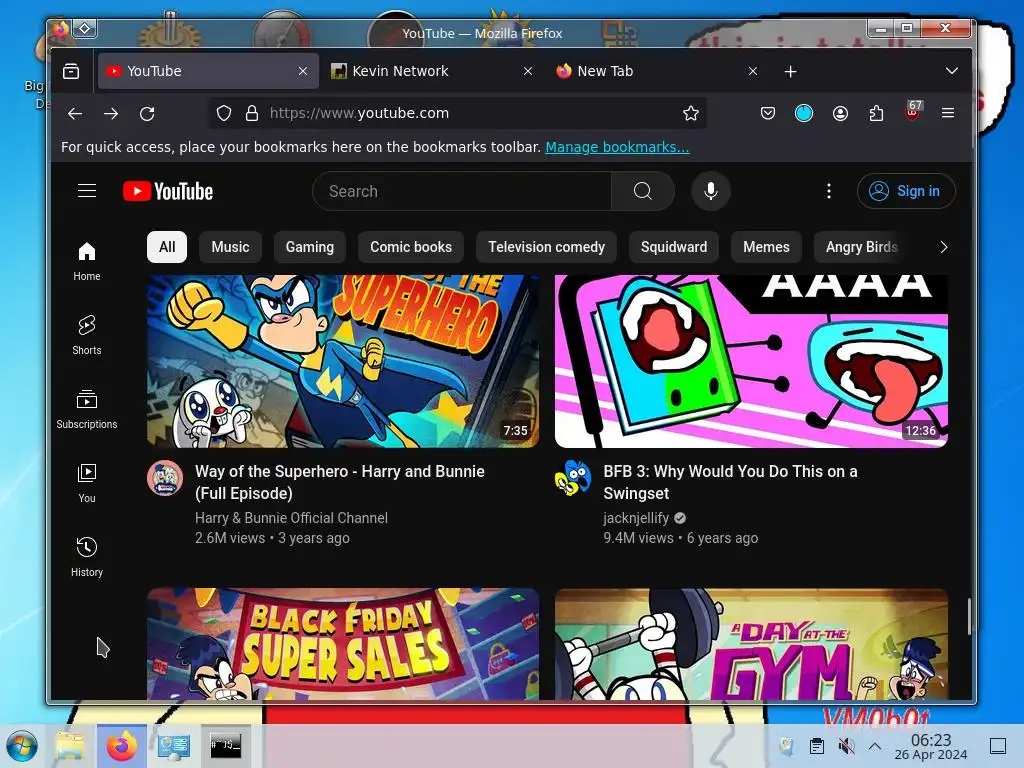Open Subscriptions in the sidebar

pyautogui.click(x=87, y=409)
